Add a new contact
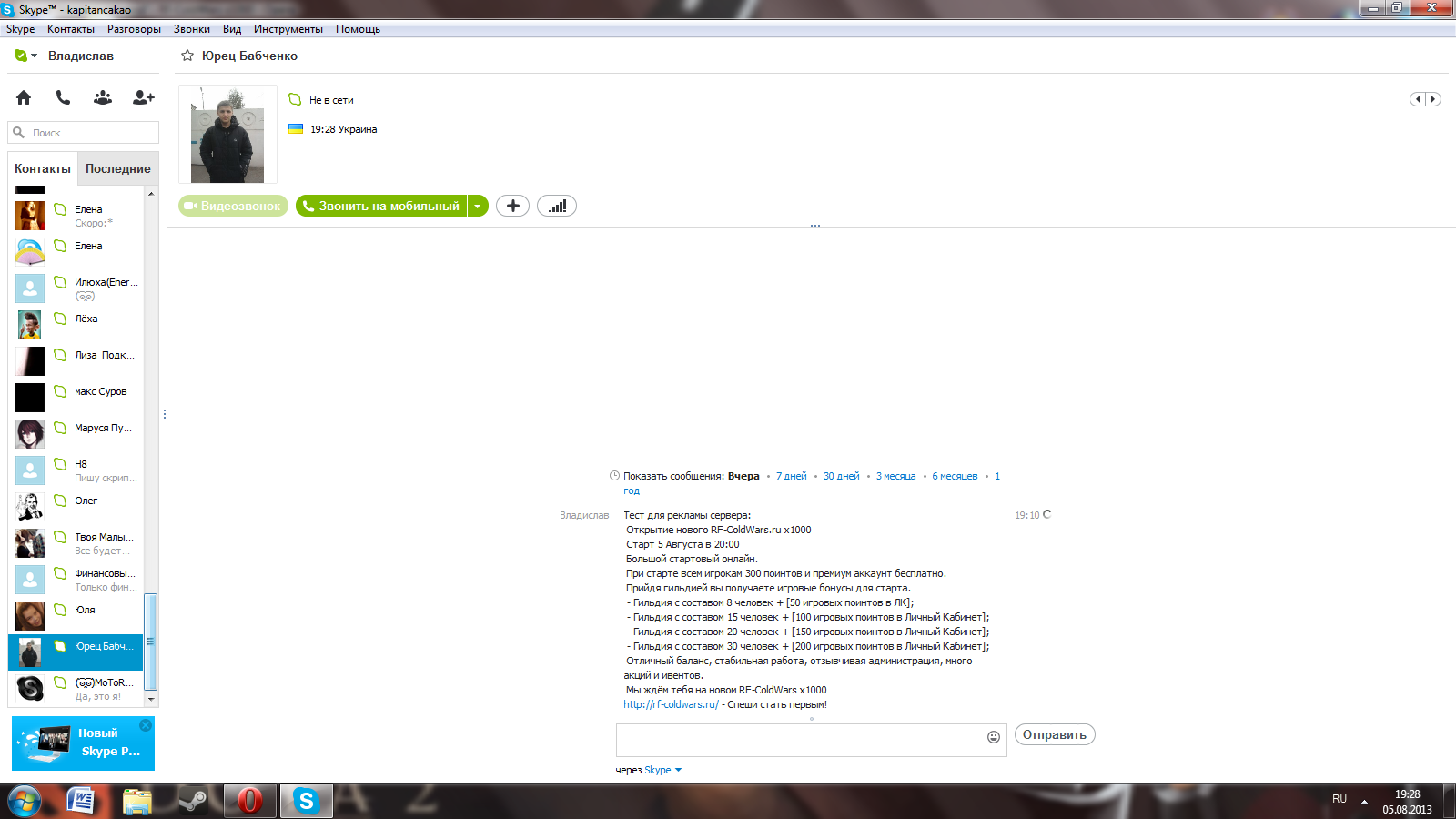This screenshot has width=1456, height=819. pyautogui.click(x=144, y=97)
